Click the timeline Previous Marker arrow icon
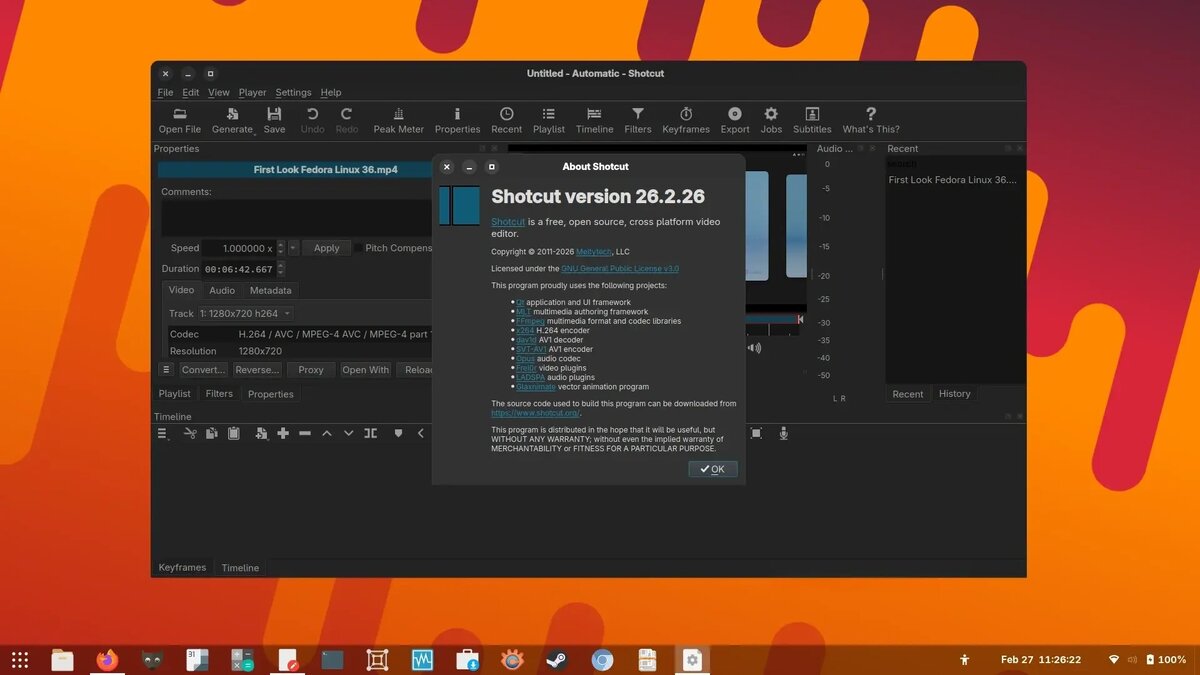This screenshot has width=1200, height=675. (421, 433)
